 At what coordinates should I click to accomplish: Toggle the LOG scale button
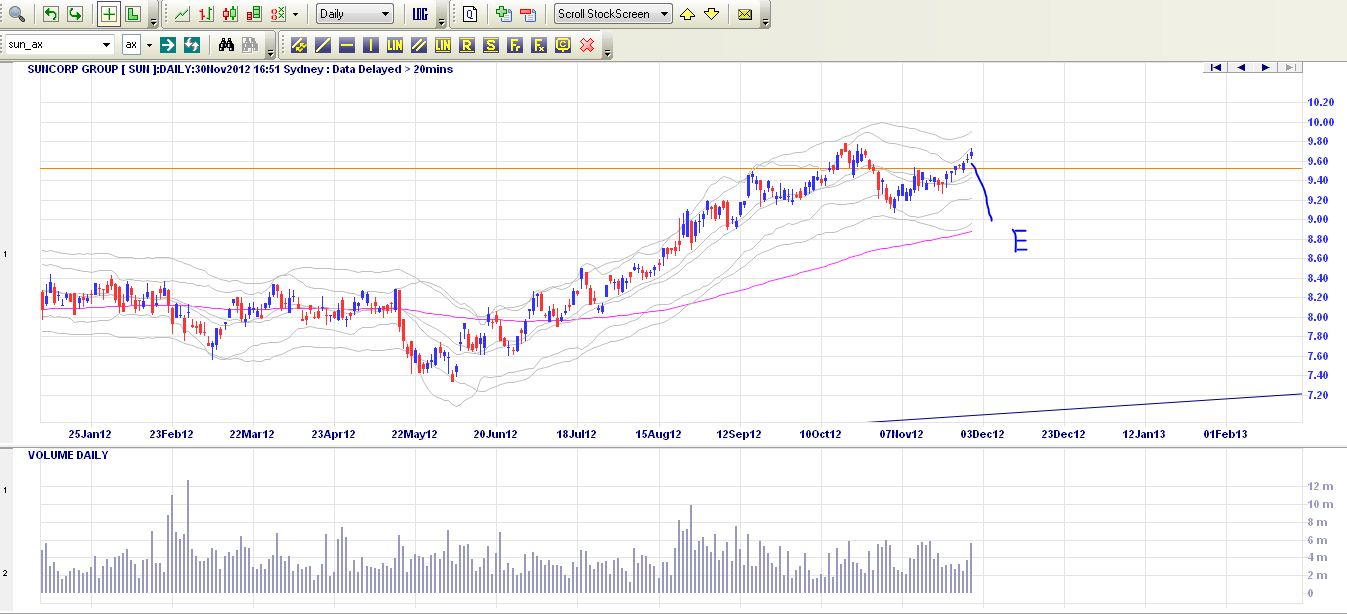421,14
